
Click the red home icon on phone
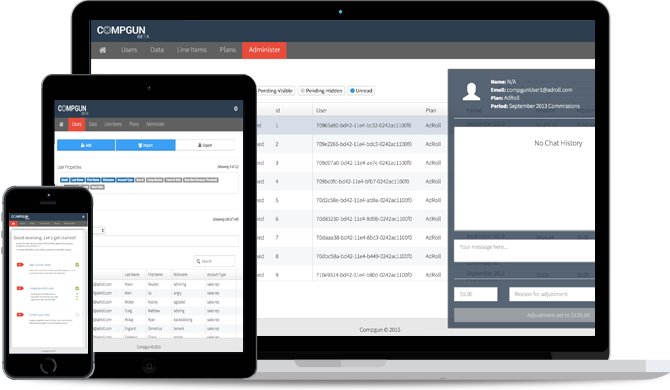(13, 223)
